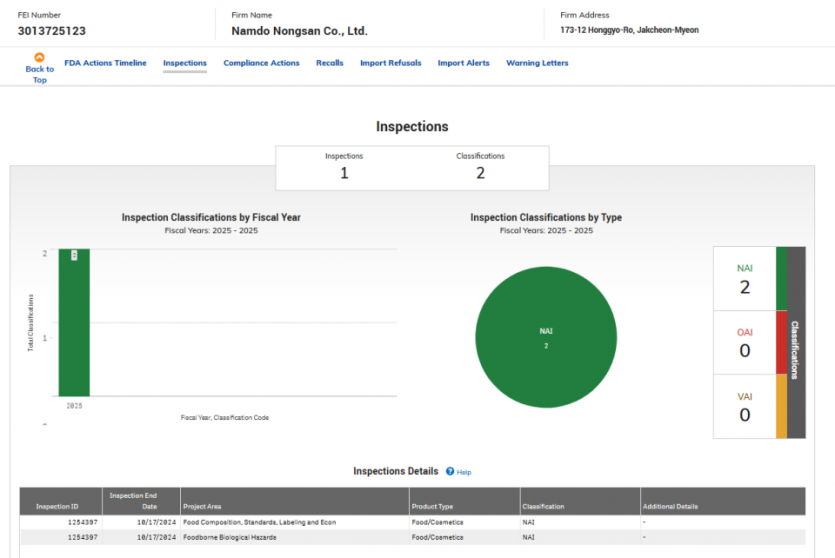Screen dimensions: 835x558
Task: Select the Foodborne Biological Hazards row
Action: pos(412,537)
